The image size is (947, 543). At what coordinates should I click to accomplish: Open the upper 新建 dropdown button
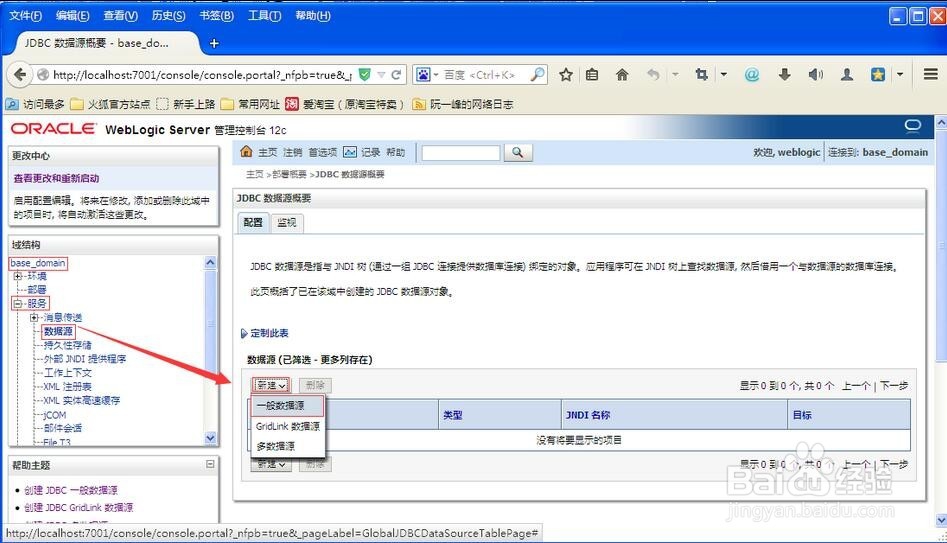271,385
